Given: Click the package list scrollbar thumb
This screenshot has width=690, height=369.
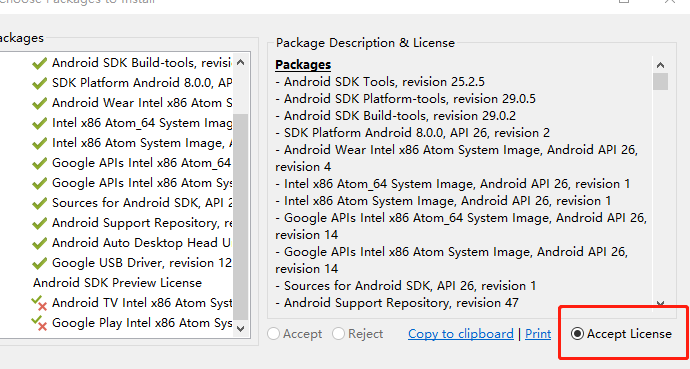Looking at the screenshot, I should tap(240, 216).
